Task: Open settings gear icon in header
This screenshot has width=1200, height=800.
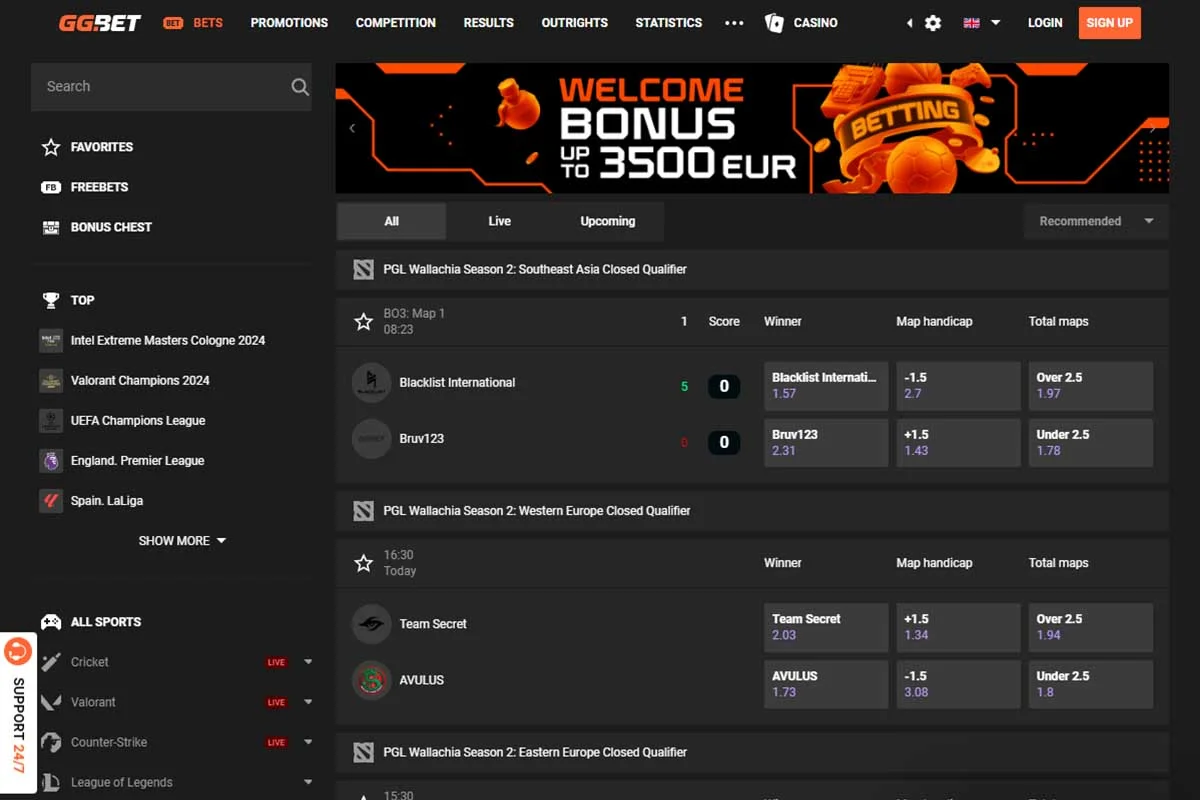Action: tap(933, 22)
